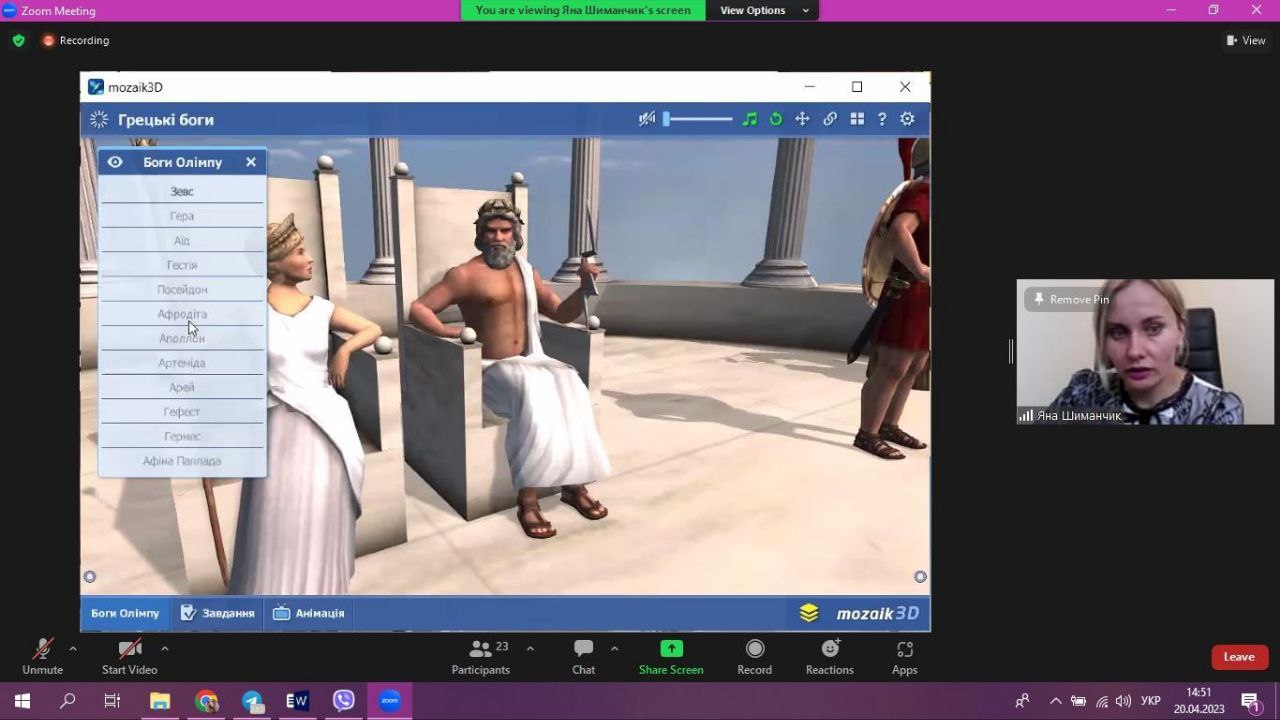Click the link chain icon in mozaik3D
The width and height of the screenshot is (1280, 720).
[830, 119]
